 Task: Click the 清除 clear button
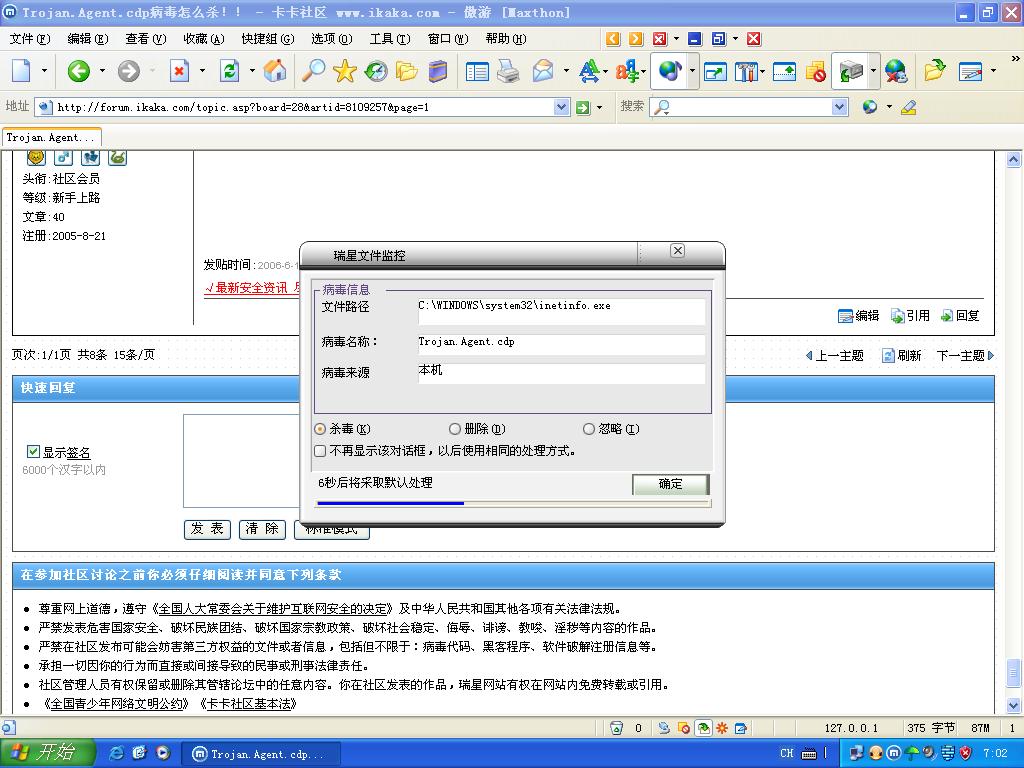(262, 529)
